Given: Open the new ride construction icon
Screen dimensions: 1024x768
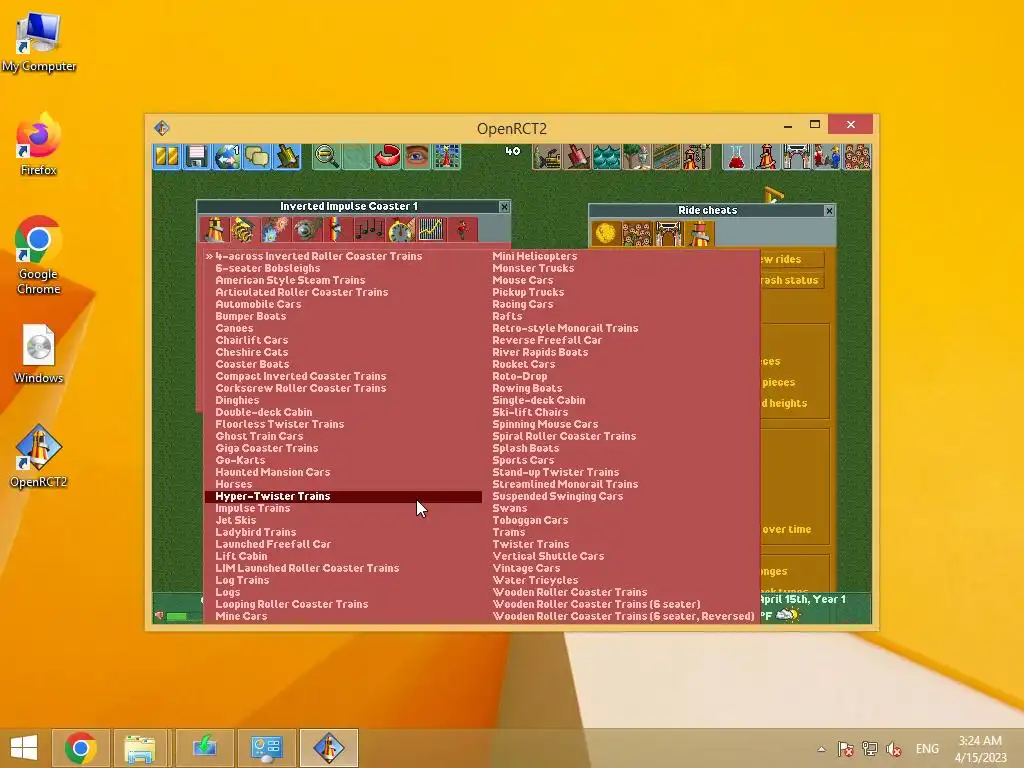Looking at the screenshot, I should tap(697, 157).
